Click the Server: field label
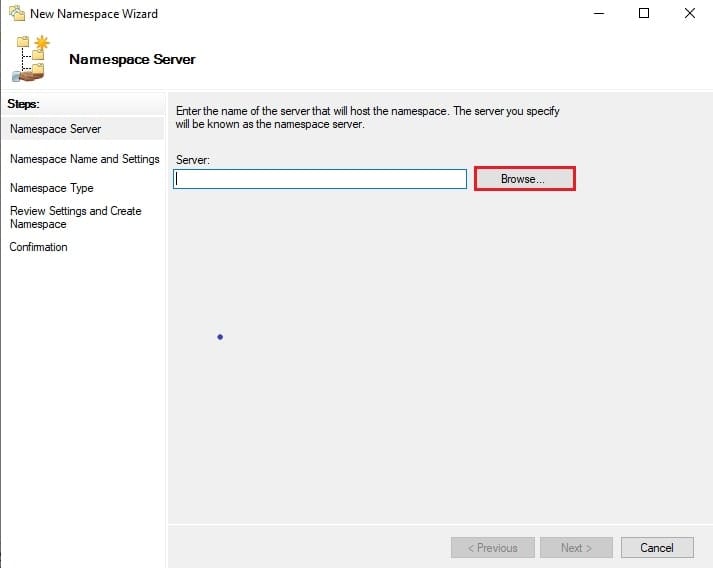This screenshot has height=568, width=713. point(193,160)
